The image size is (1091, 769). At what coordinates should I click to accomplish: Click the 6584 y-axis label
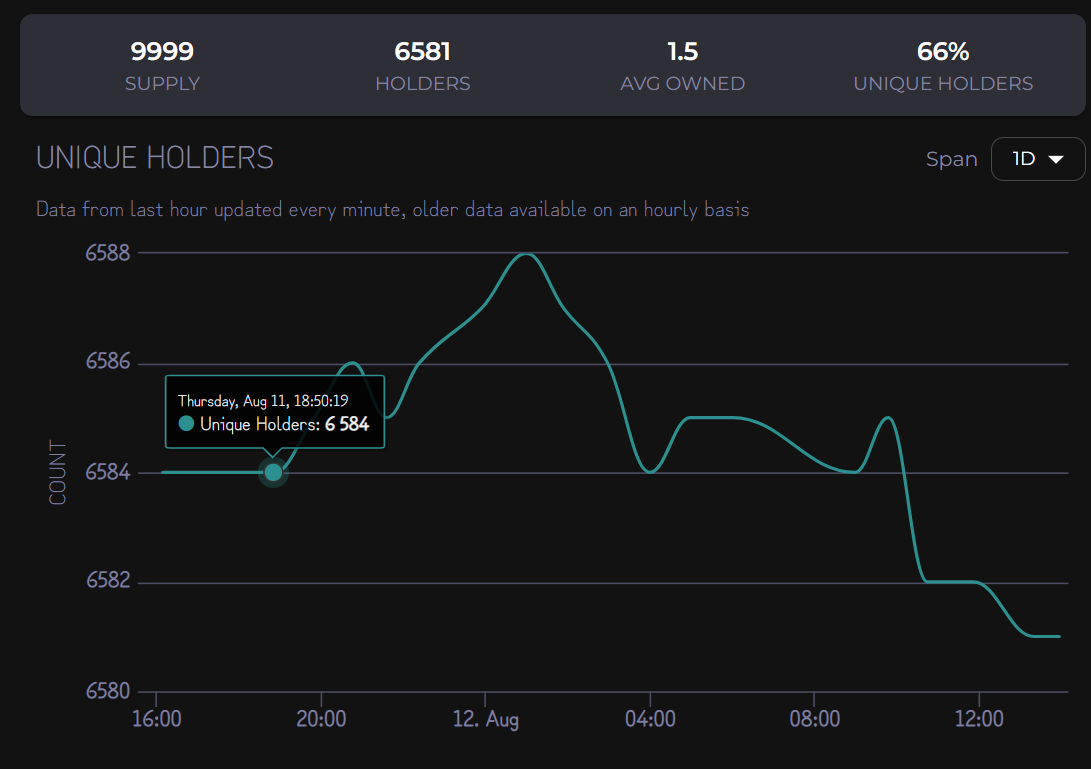(x=108, y=473)
